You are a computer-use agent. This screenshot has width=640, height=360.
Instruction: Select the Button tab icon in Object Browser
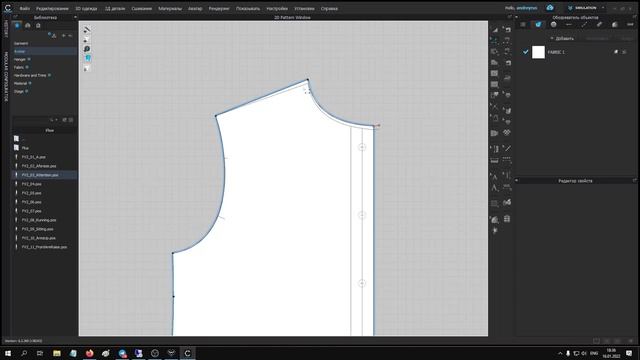[553, 24]
